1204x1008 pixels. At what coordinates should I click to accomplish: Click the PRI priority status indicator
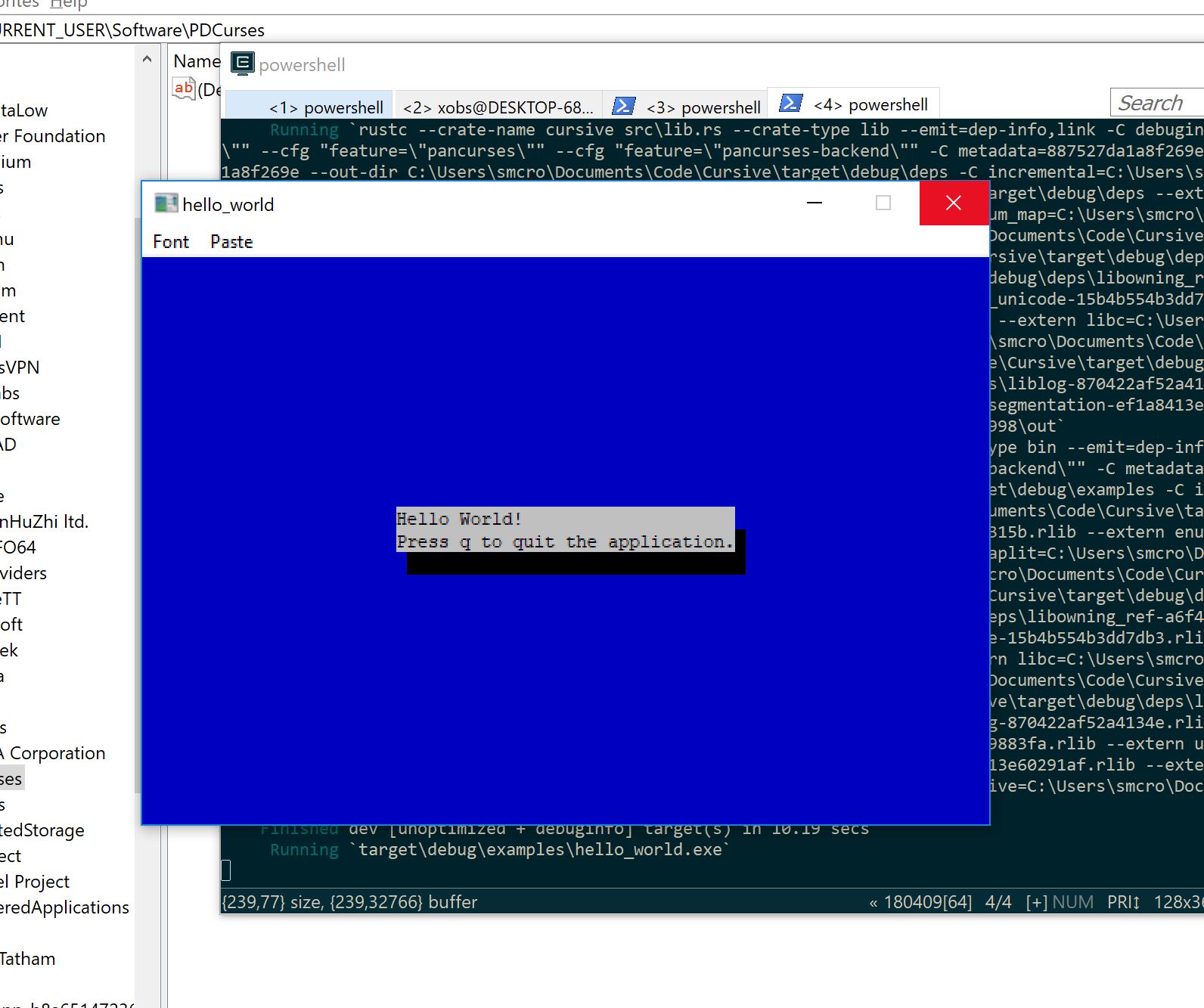(1124, 902)
